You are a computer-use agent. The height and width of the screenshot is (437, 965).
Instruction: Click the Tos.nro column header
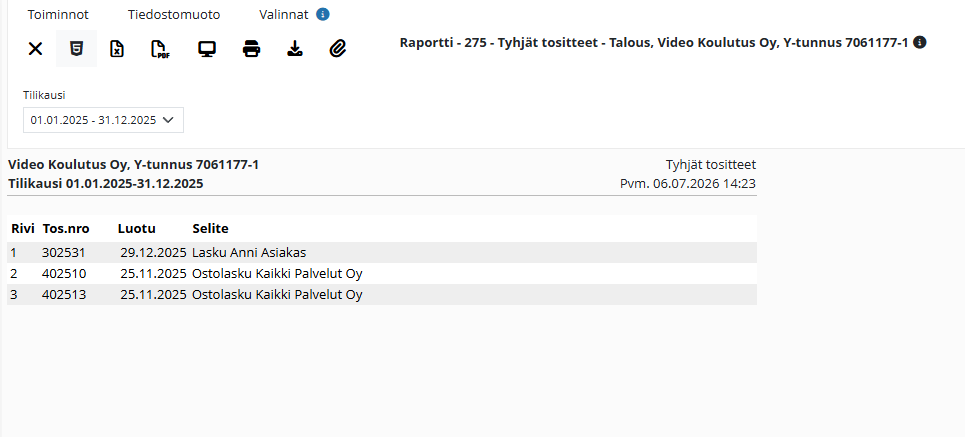click(x=66, y=229)
